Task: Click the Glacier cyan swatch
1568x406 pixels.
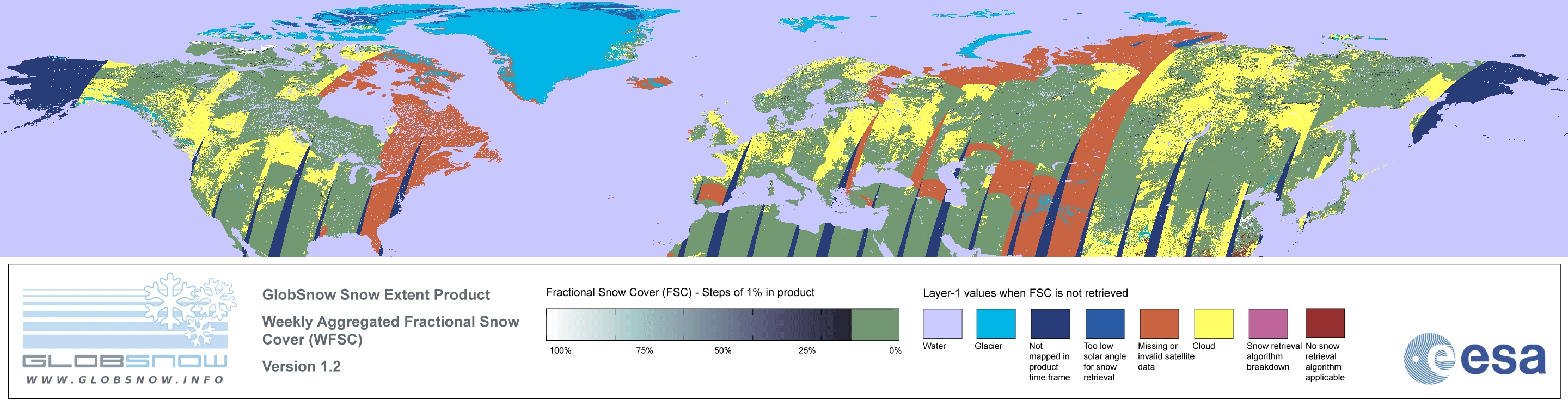Action: coord(996,323)
